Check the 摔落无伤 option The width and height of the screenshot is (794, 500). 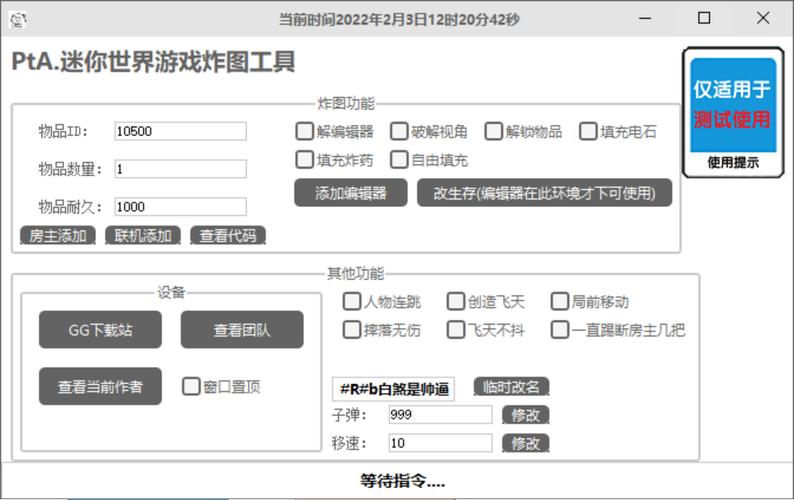coord(352,330)
